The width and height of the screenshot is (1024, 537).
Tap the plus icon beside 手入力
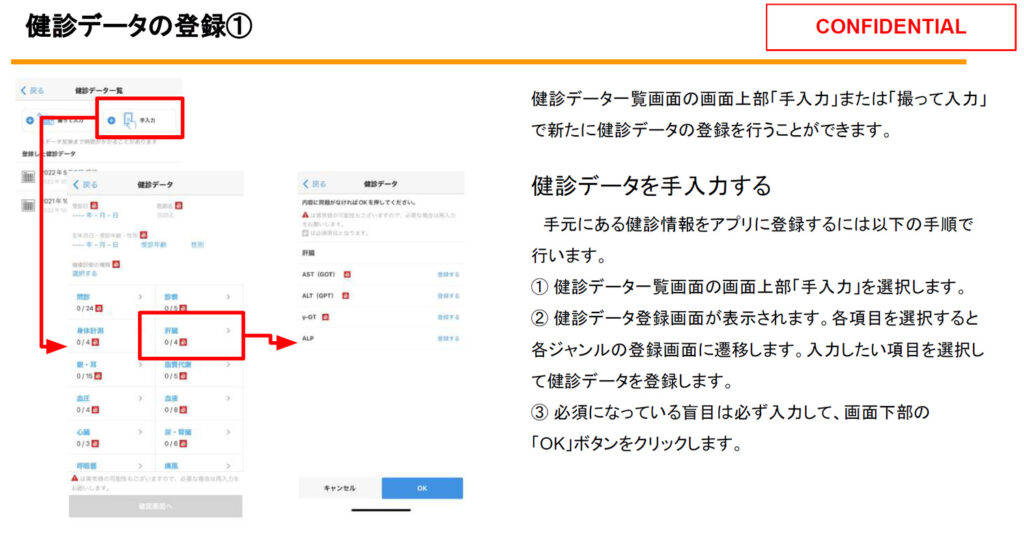tap(111, 120)
